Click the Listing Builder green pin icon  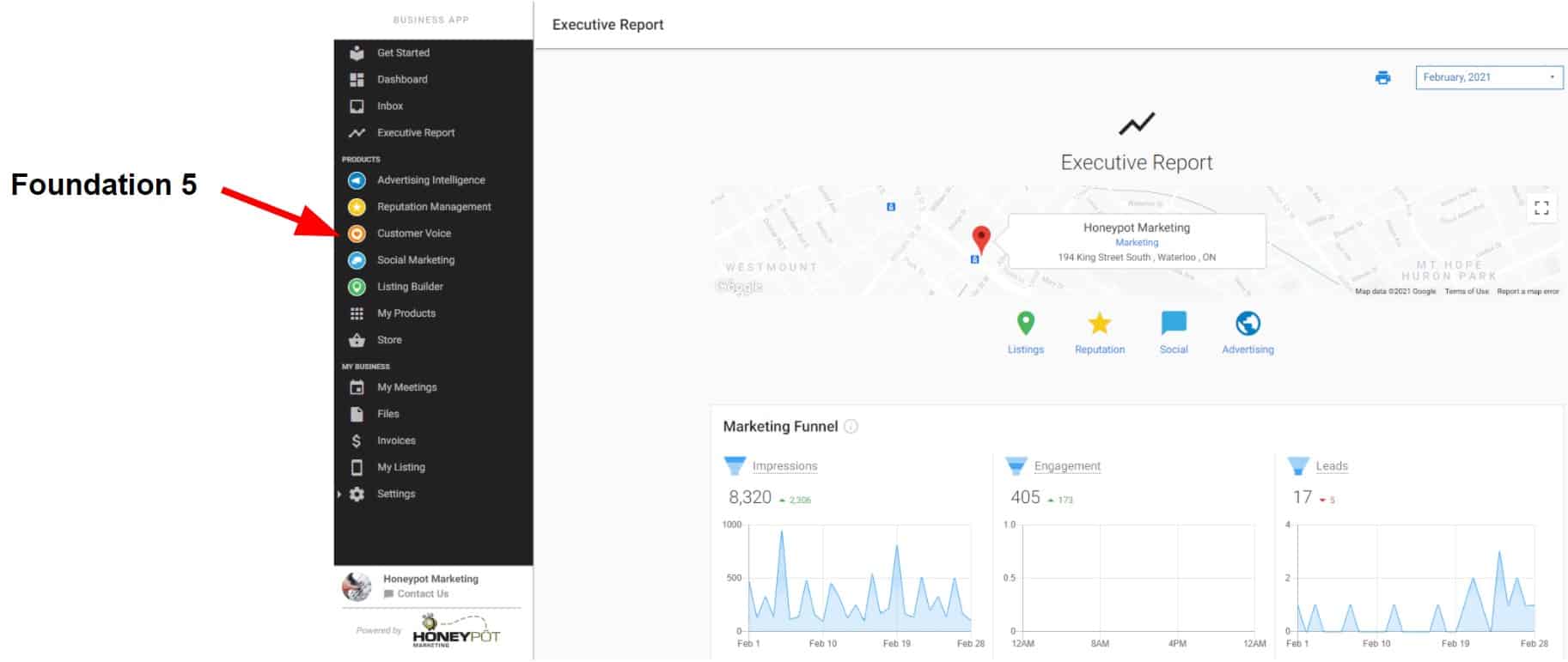(357, 287)
